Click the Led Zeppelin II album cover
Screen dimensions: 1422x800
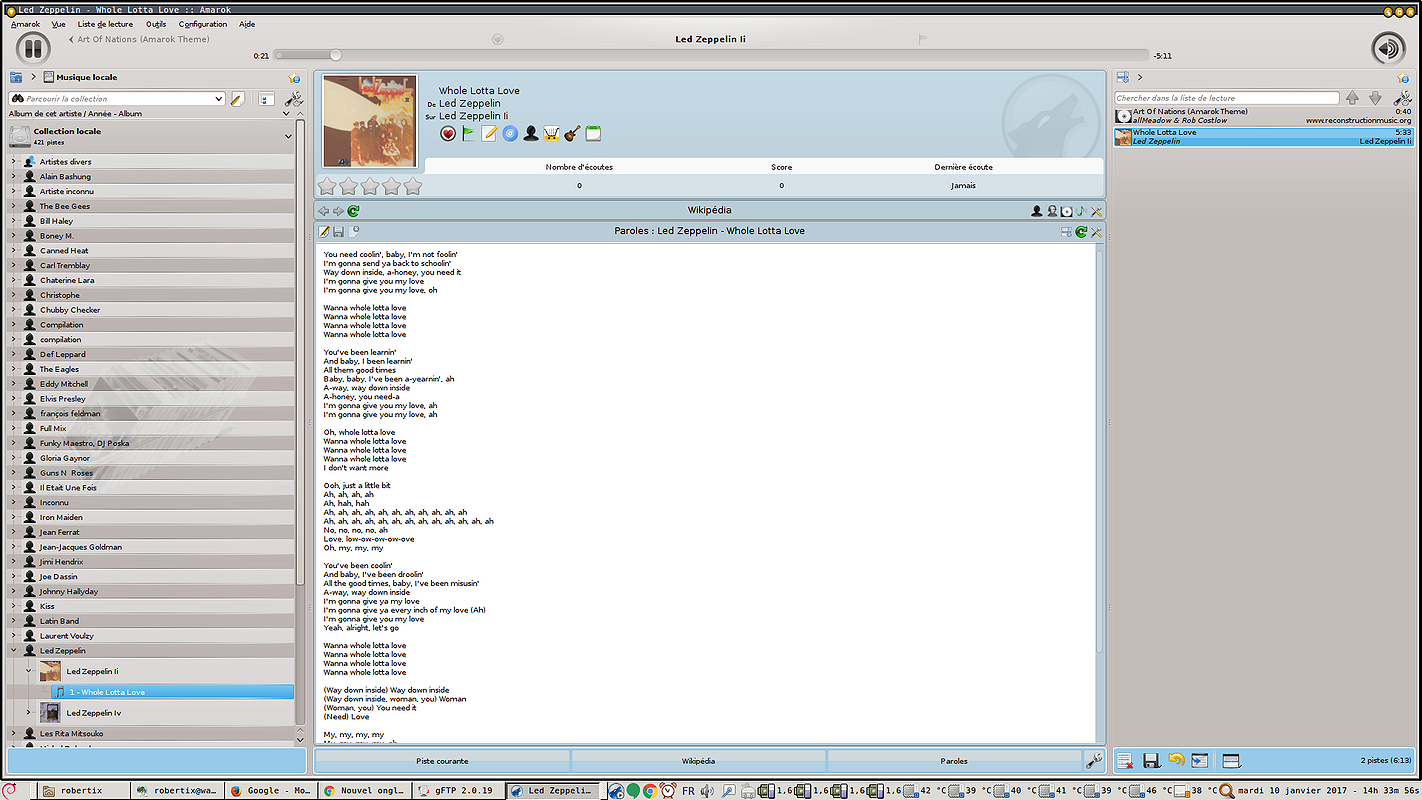tap(370, 121)
